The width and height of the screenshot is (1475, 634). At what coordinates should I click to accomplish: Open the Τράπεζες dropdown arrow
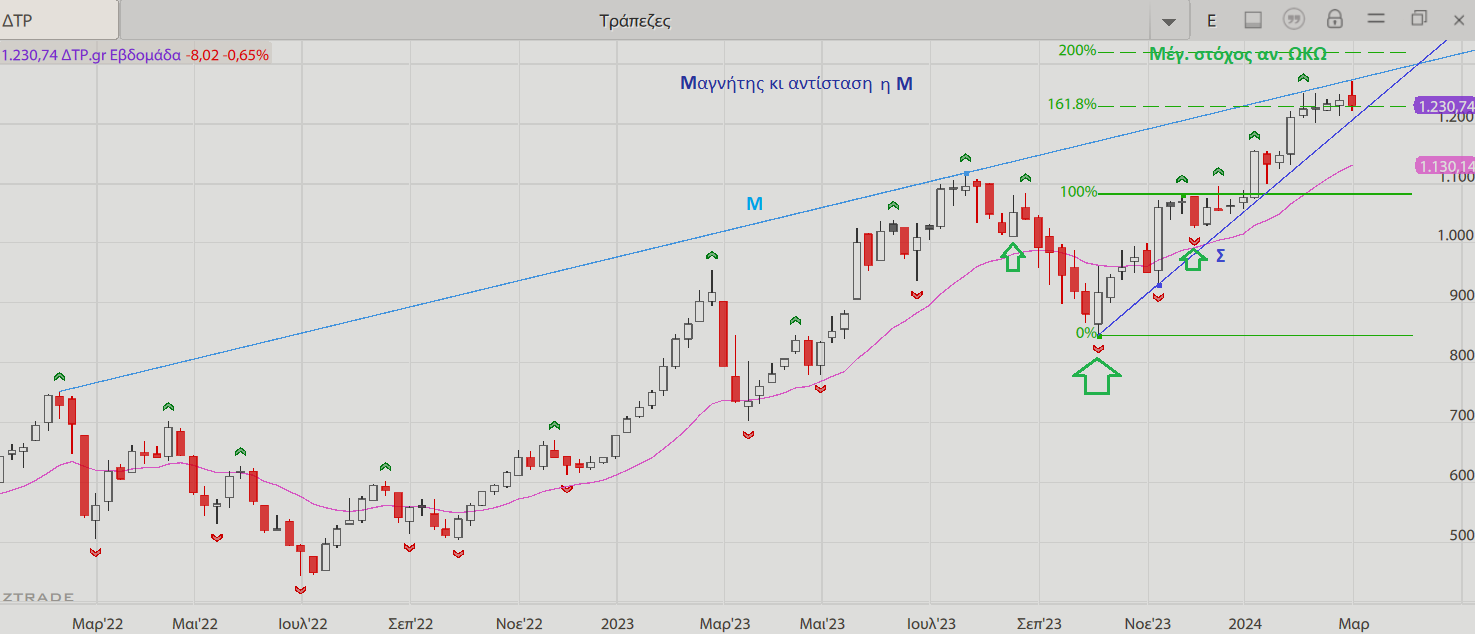(x=1168, y=21)
